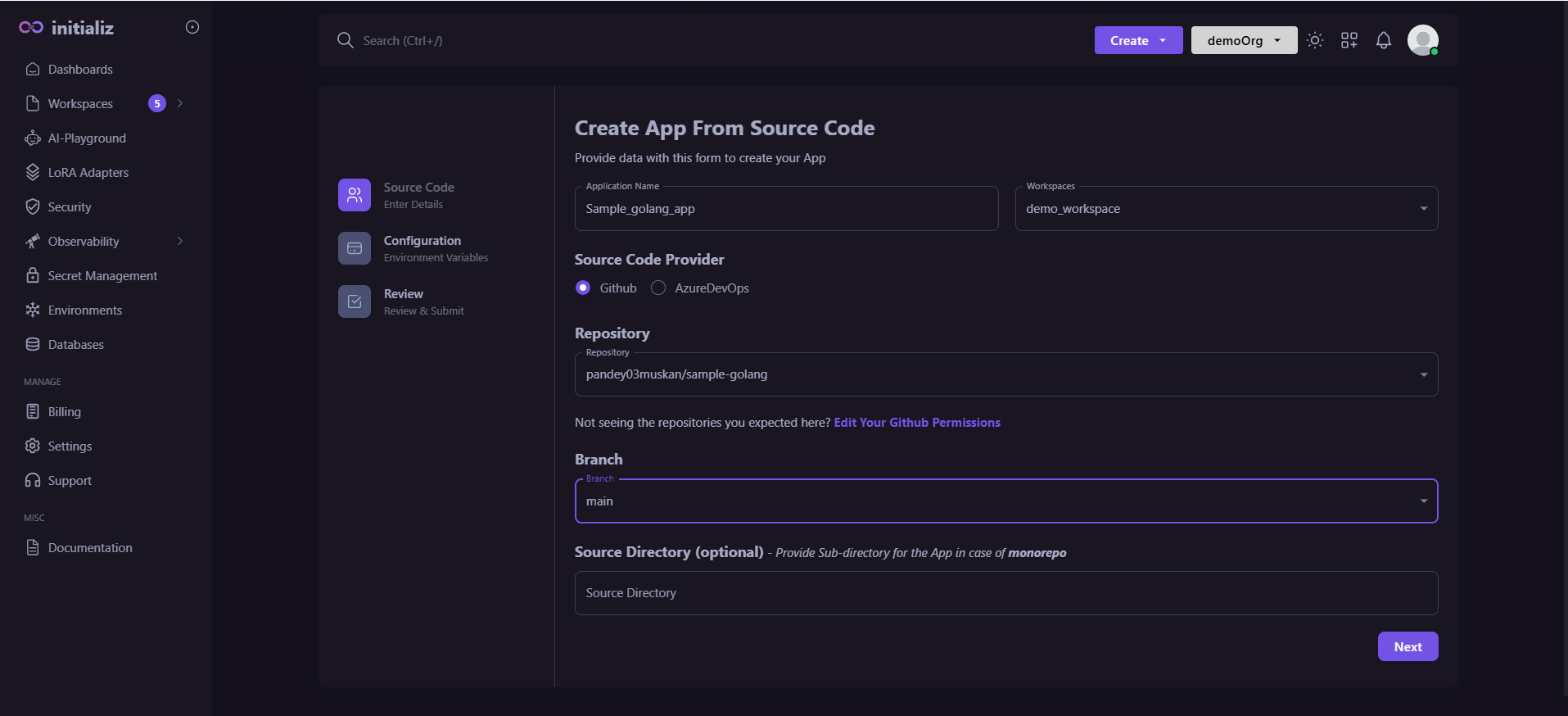Click the Environments gear-cluster icon
The width and height of the screenshot is (1568, 716).
tap(33, 310)
